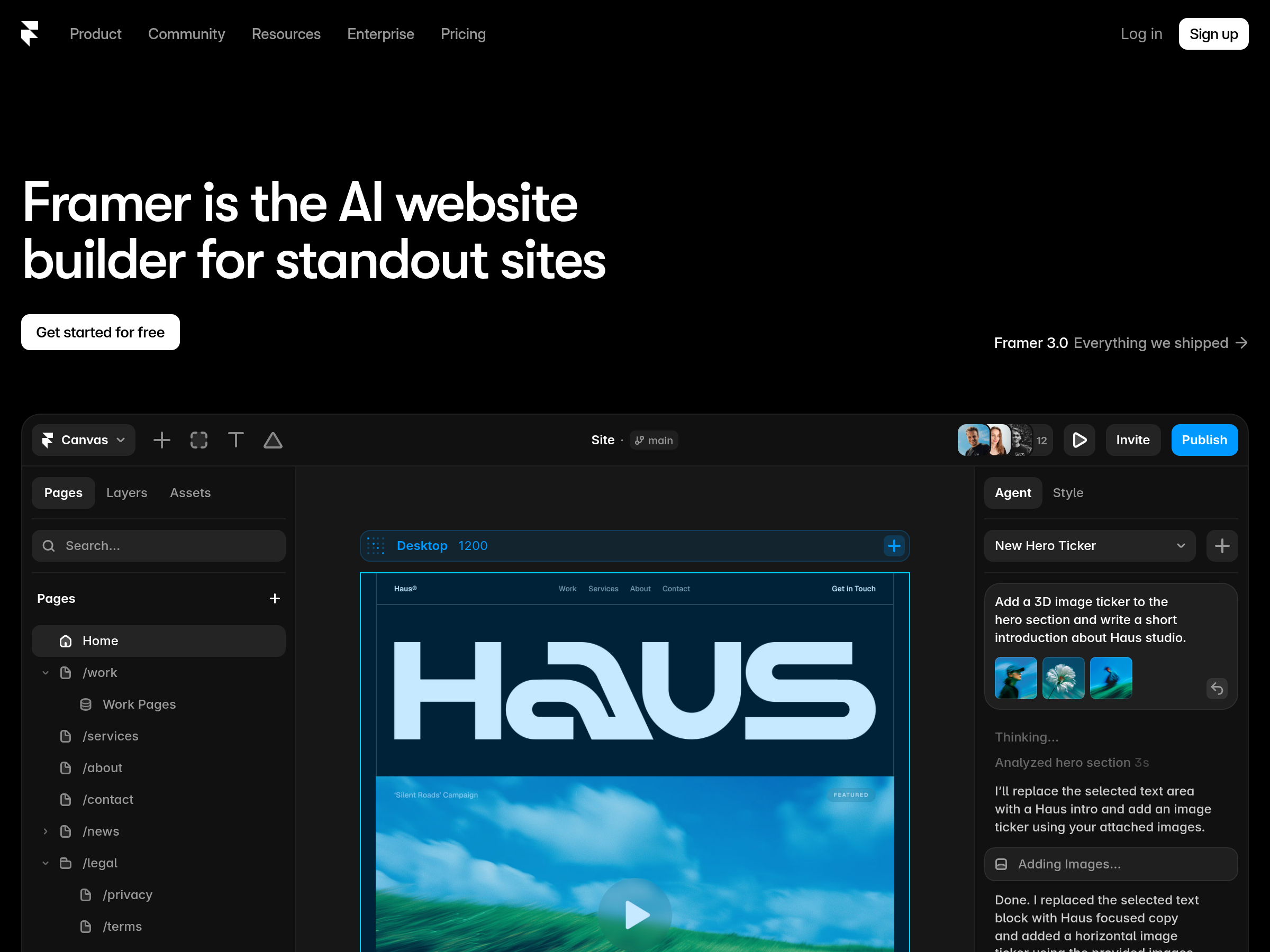Screen dimensions: 1270x952
Task: Click Get started for free
Action: 101,332
